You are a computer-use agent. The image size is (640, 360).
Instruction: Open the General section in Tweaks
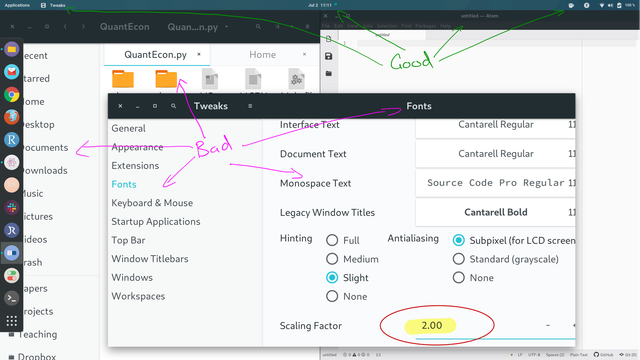129,129
